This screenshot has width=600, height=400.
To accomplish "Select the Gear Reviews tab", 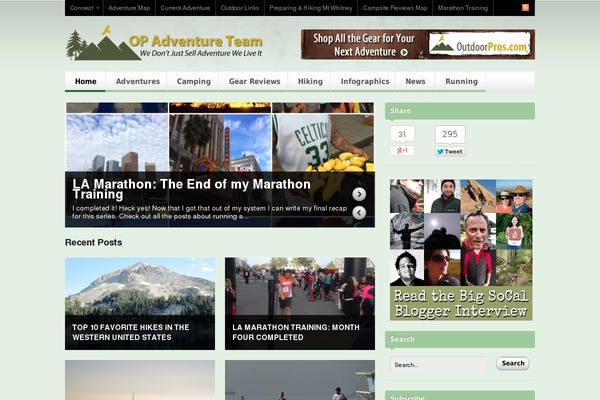I will [x=254, y=81].
